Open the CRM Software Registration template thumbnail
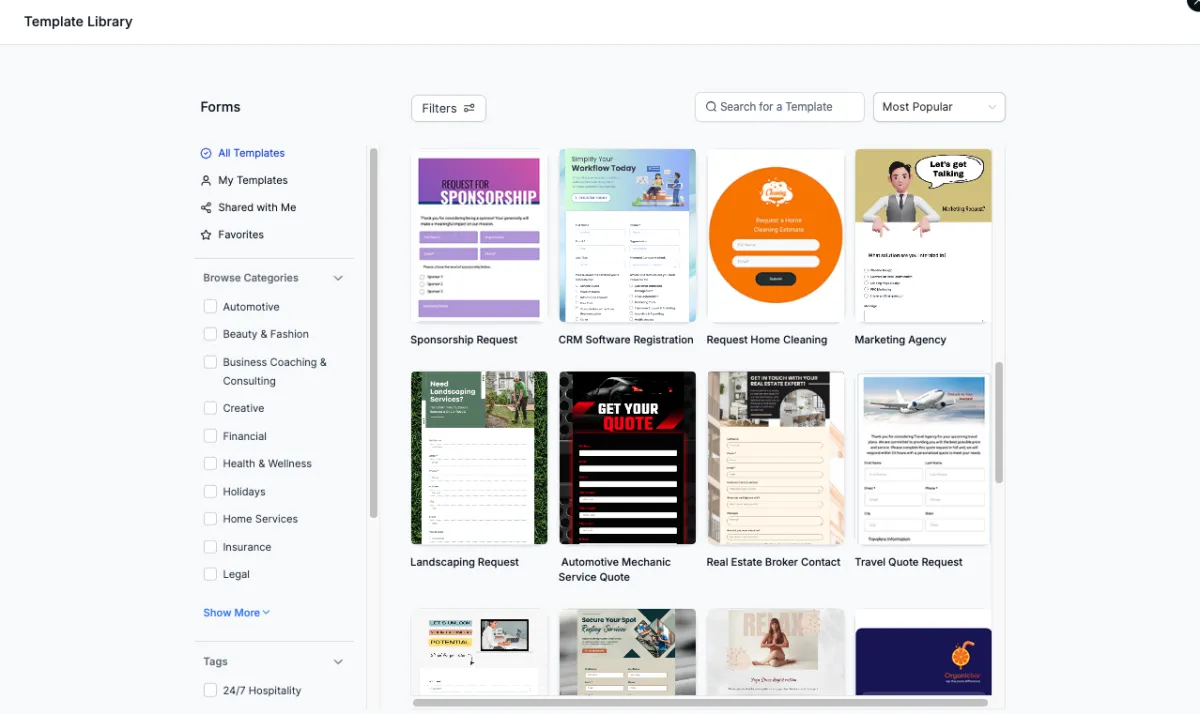 (x=627, y=236)
